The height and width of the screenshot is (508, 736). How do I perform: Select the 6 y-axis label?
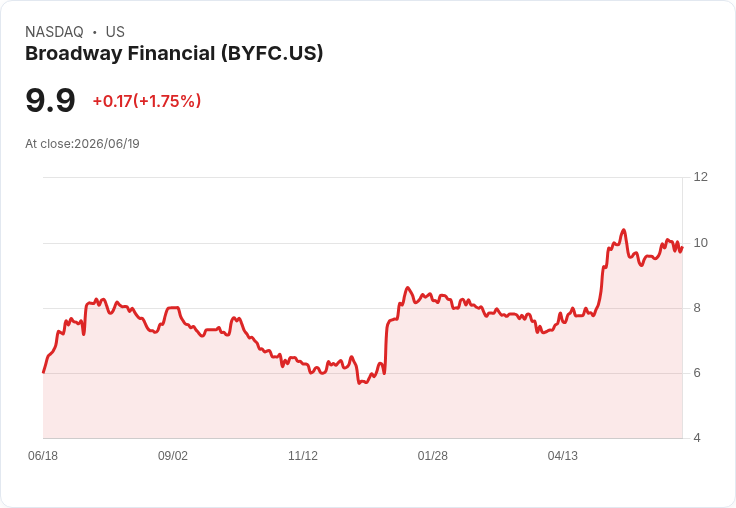coord(697,373)
